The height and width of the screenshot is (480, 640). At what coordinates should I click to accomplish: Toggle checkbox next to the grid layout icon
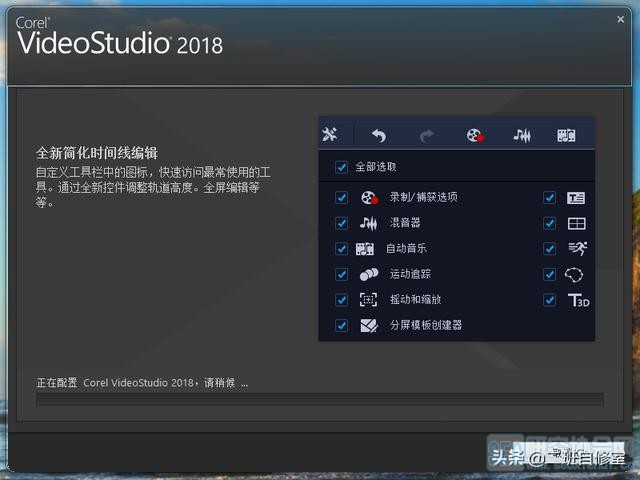pyautogui.click(x=550, y=223)
